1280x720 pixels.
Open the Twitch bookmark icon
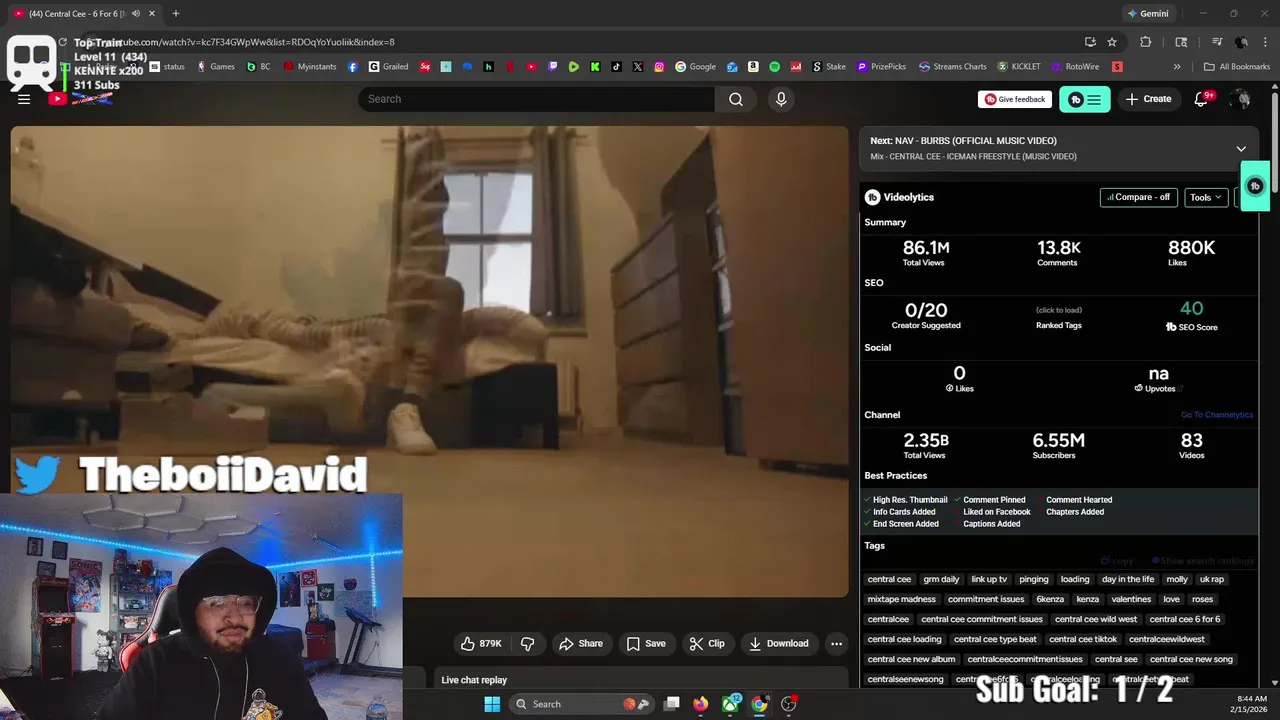(x=553, y=67)
